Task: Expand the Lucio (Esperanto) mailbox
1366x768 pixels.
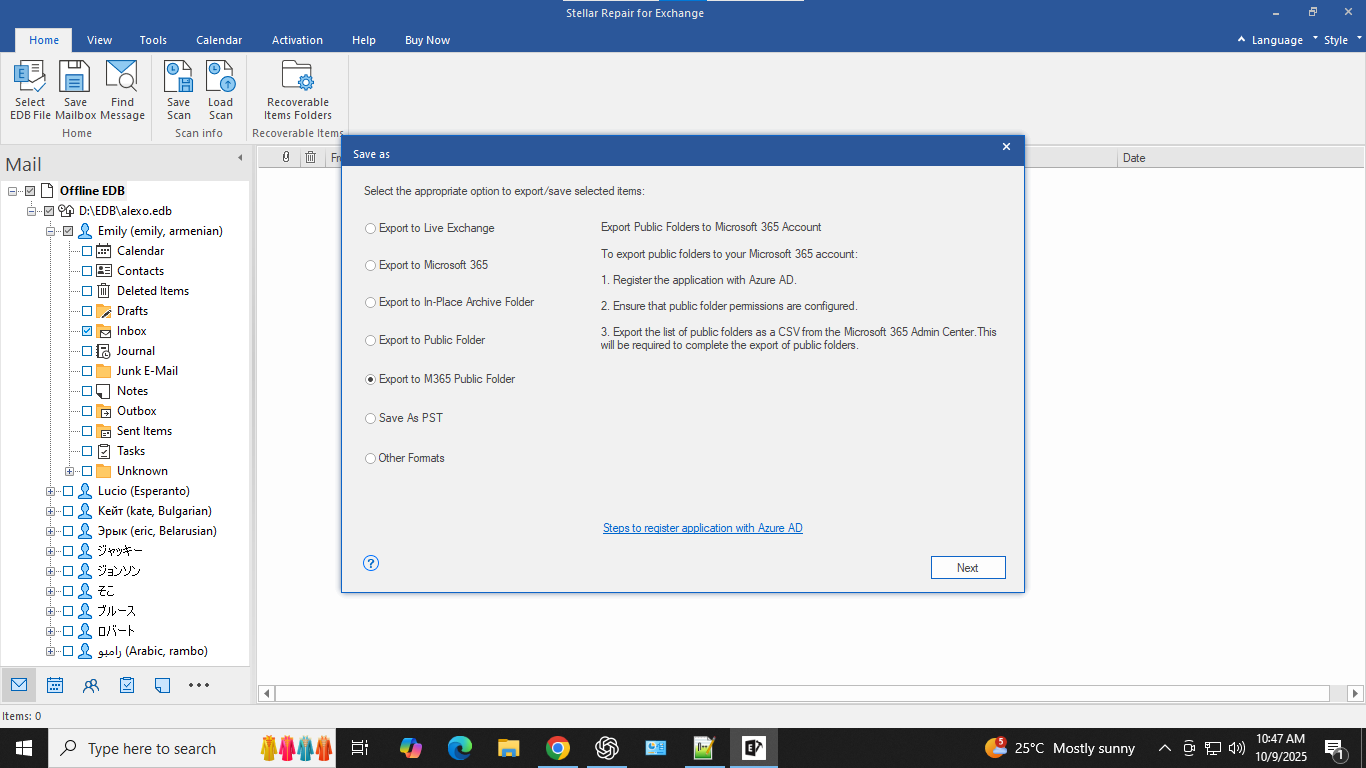Action: 50,491
